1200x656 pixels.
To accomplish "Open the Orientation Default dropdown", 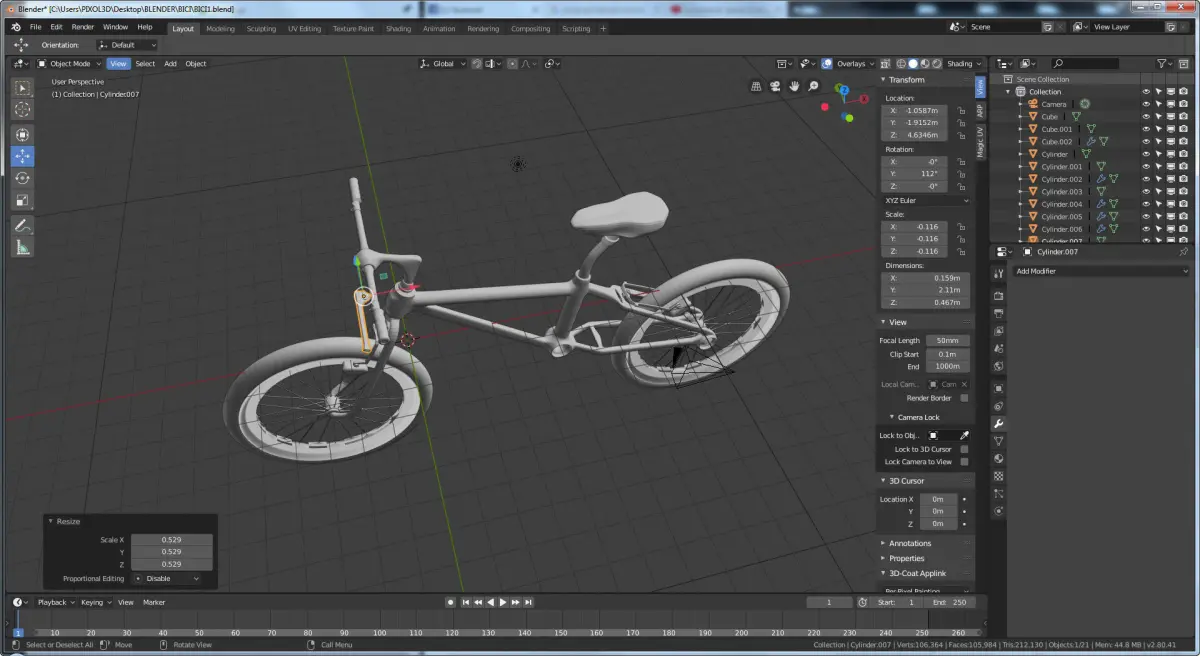I will pyautogui.click(x=127, y=45).
